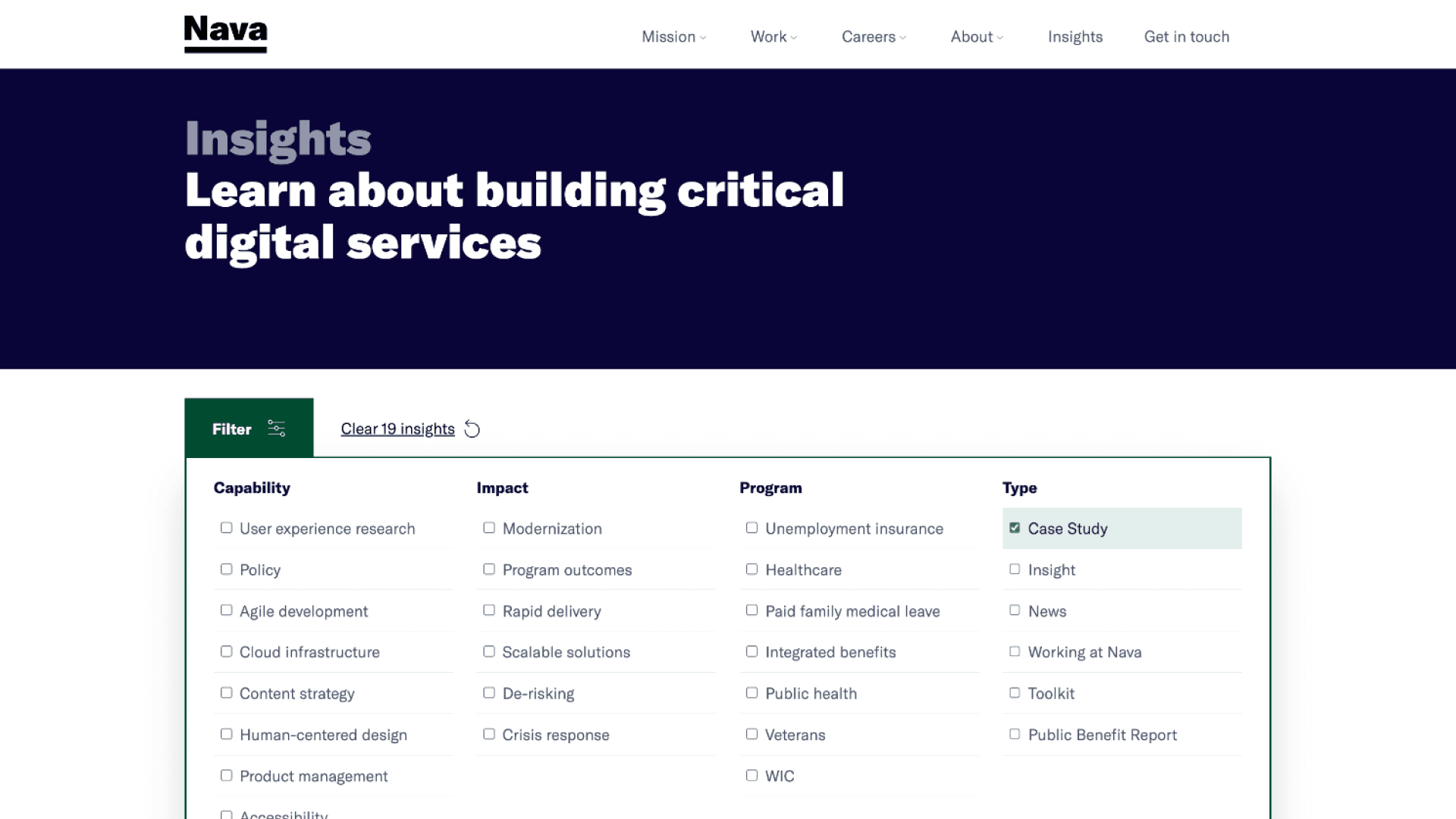Tick the Unemployment insurance checkbox
This screenshot has height=819, width=1456.
click(752, 528)
